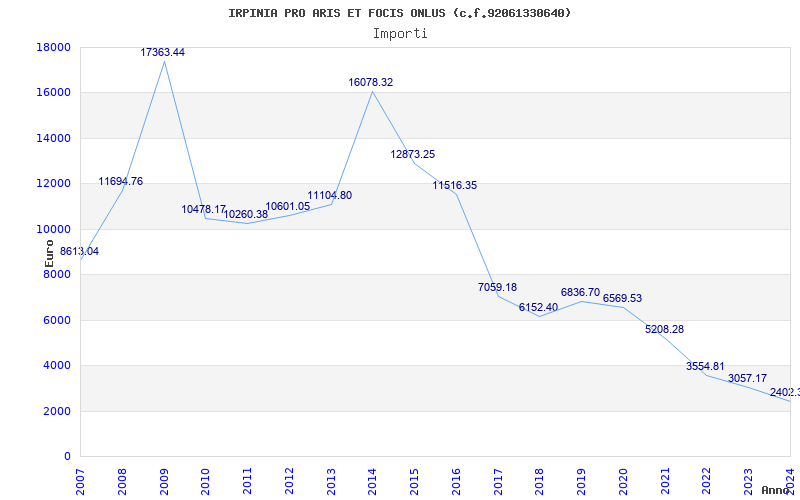This screenshot has width=800, height=500.
Task: Click the y-axis tick 12000
Action: pos(54,184)
